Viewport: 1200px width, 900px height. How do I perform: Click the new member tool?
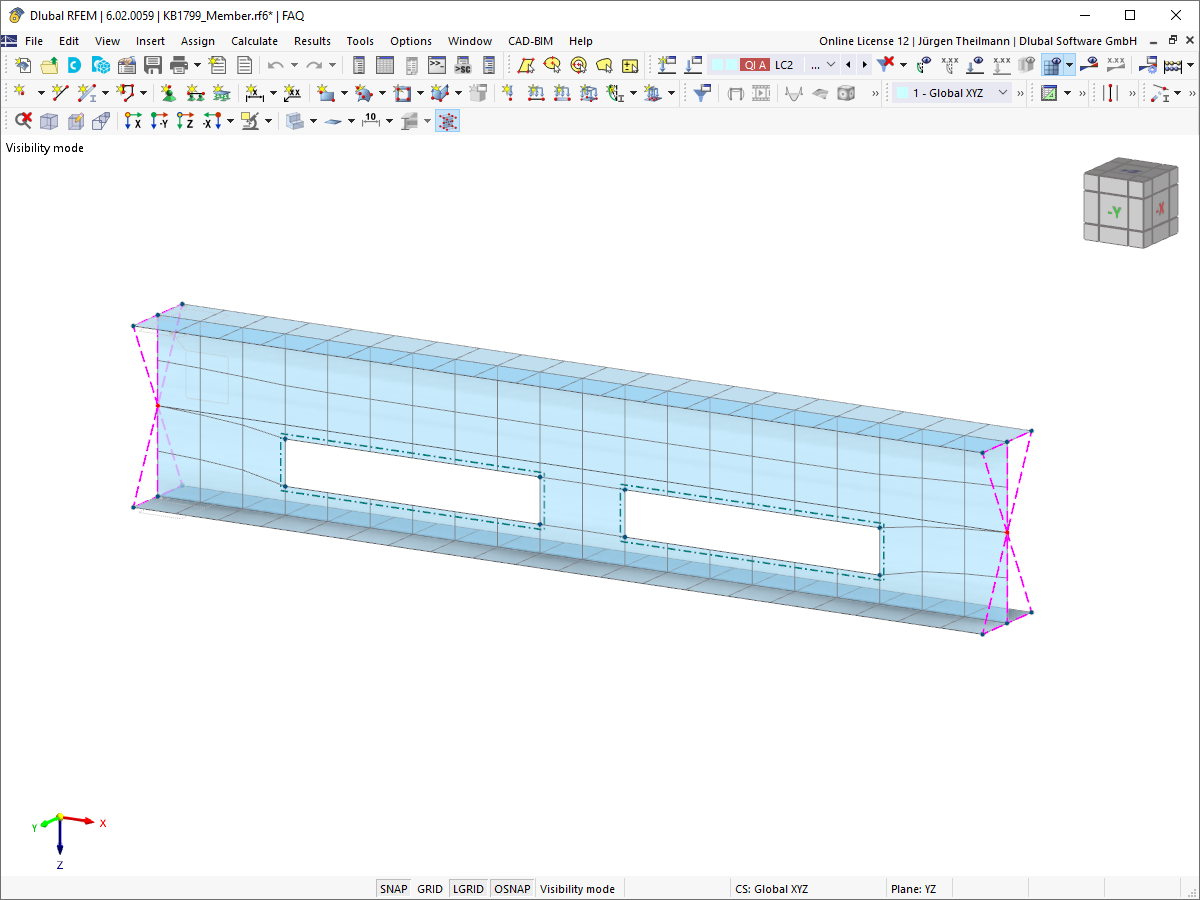tap(87, 92)
